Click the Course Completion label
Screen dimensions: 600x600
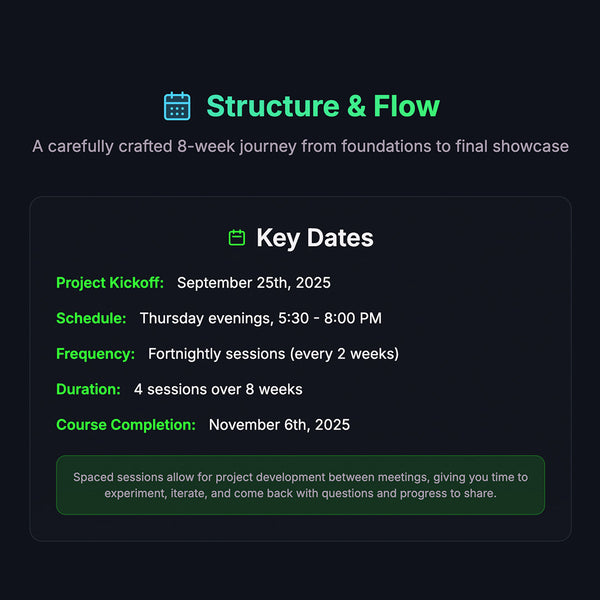pos(126,425)
